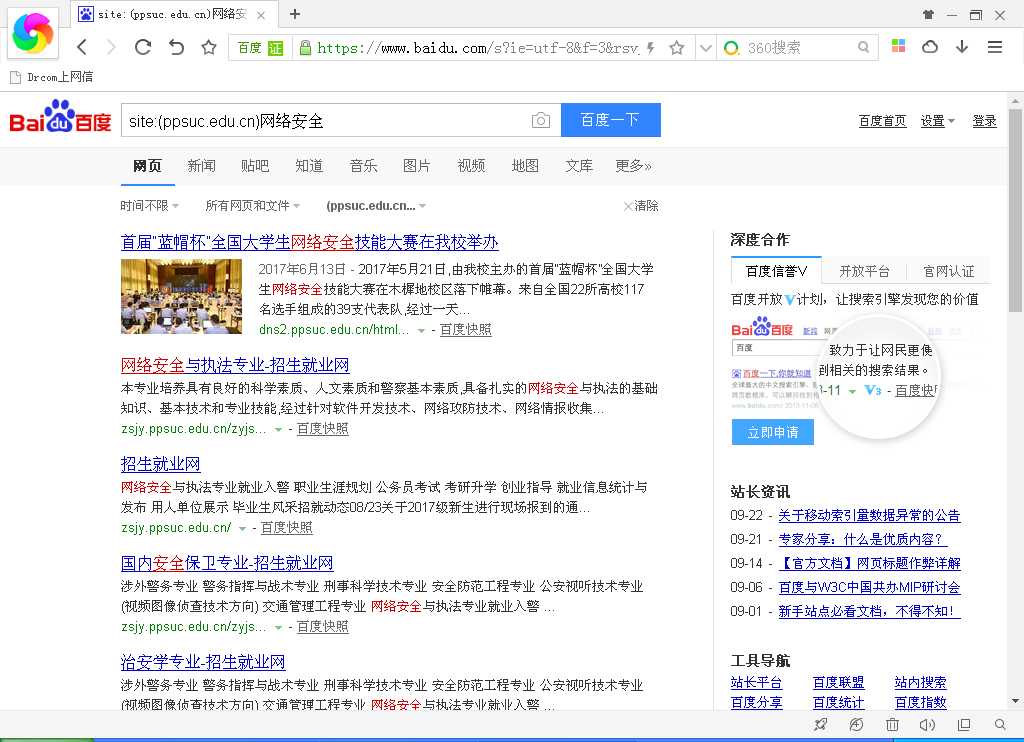This screenshot has width=1024, height=742.
Task: Click the 百度一下 search button
Action: (611, 120)
